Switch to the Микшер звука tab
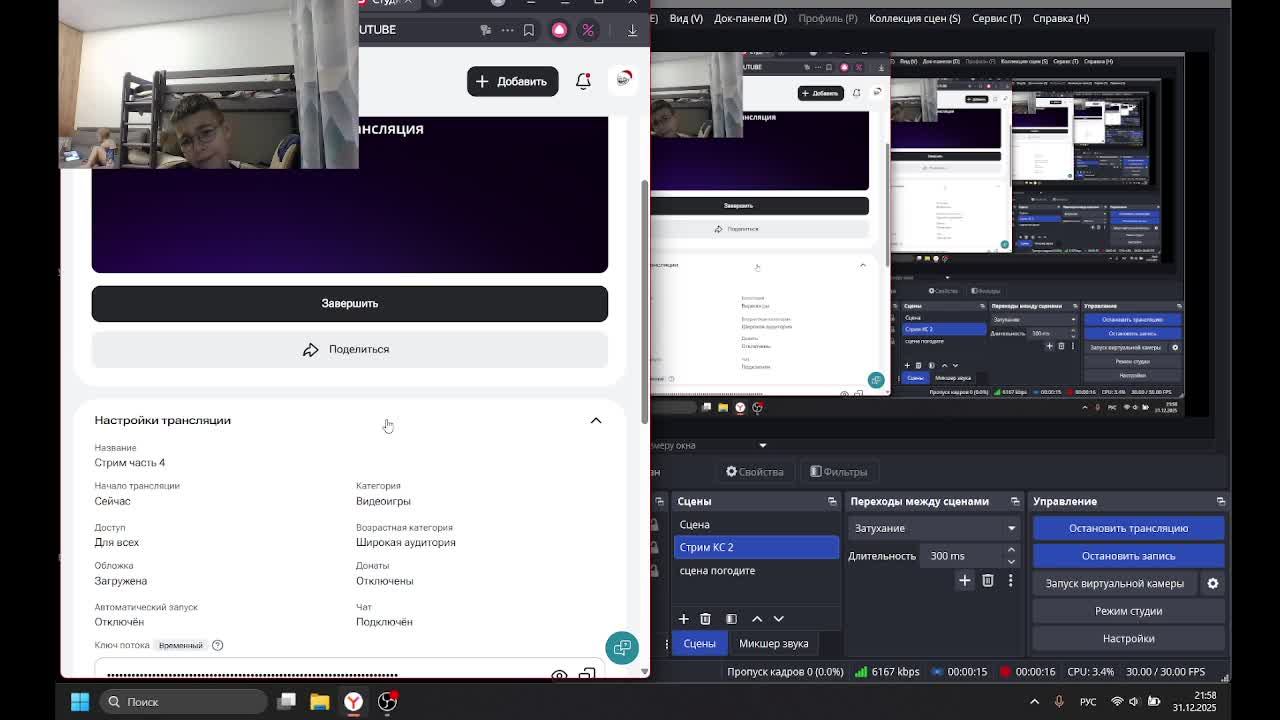This screenshot has width=1280, height=720. pyautogui.click(x=773, y=644)
